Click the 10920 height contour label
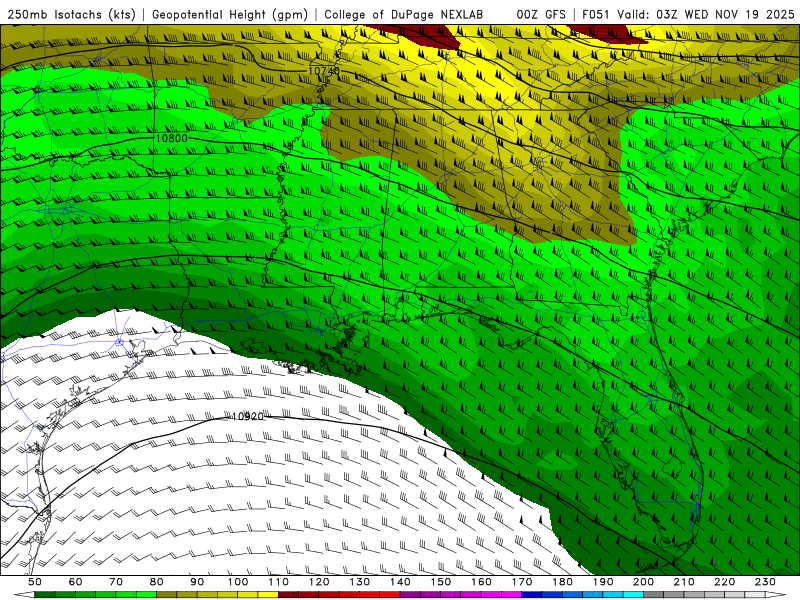800x600 pixels. click(x=248, y=416)
